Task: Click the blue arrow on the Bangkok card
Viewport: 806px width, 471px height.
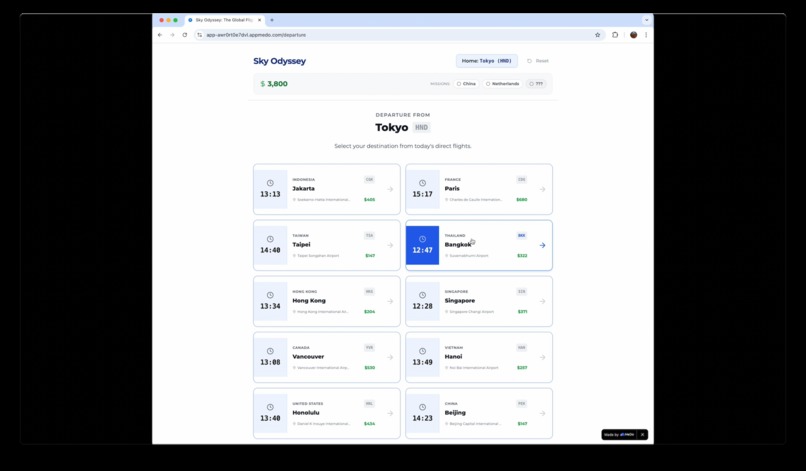Action: click(542, 245)
